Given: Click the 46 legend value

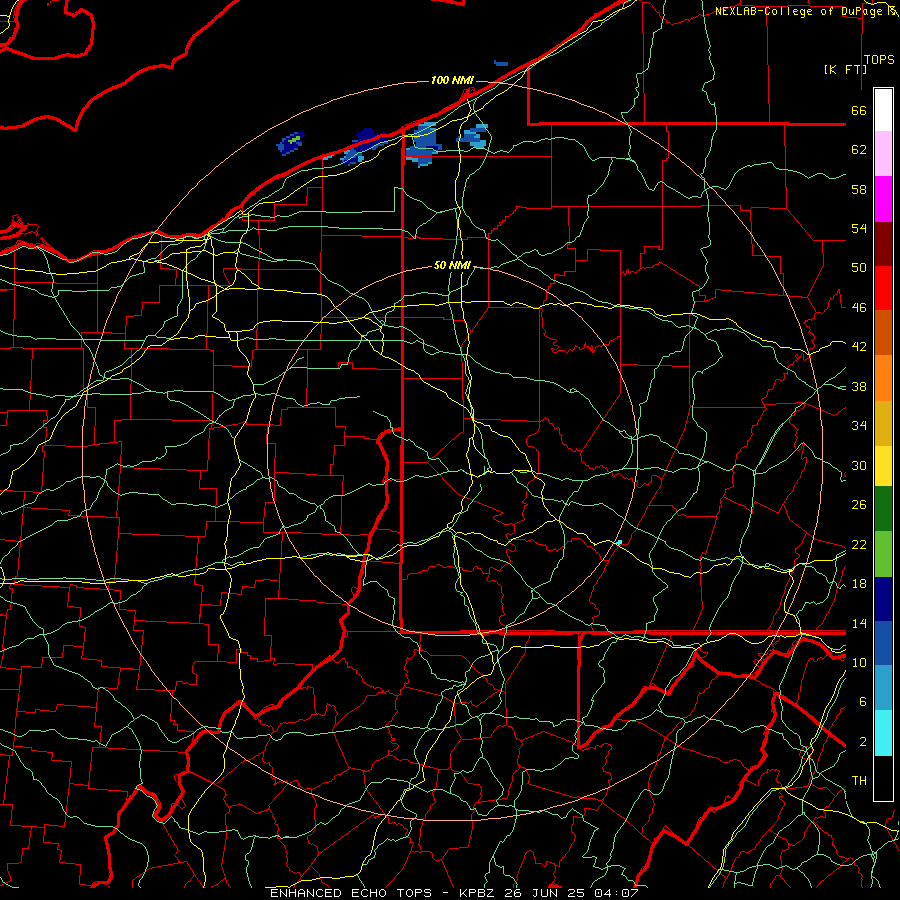Looking at the screenshot, I should (x=859, y=308).
